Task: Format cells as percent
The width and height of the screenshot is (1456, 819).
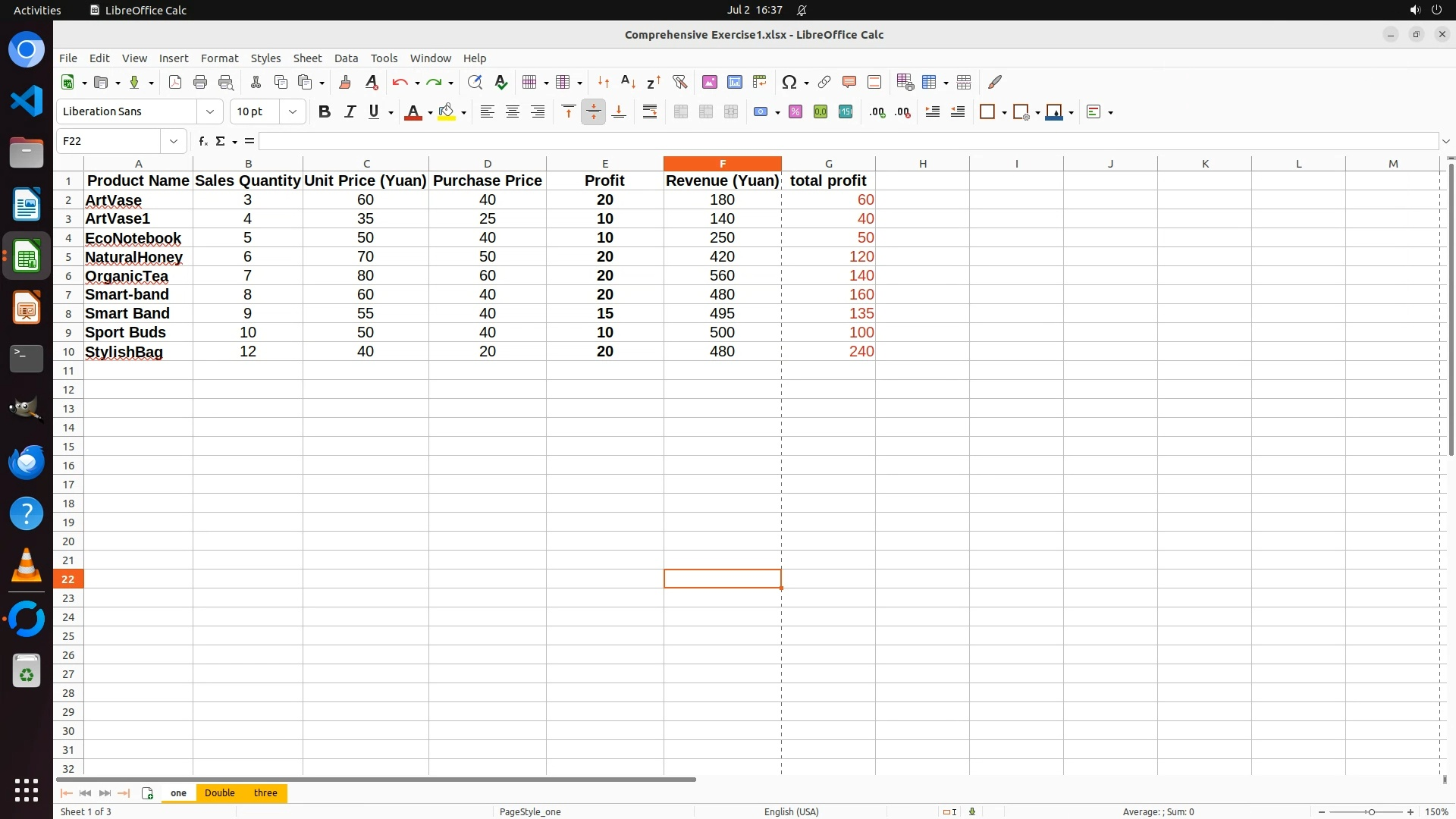Action: click(795, 111)
